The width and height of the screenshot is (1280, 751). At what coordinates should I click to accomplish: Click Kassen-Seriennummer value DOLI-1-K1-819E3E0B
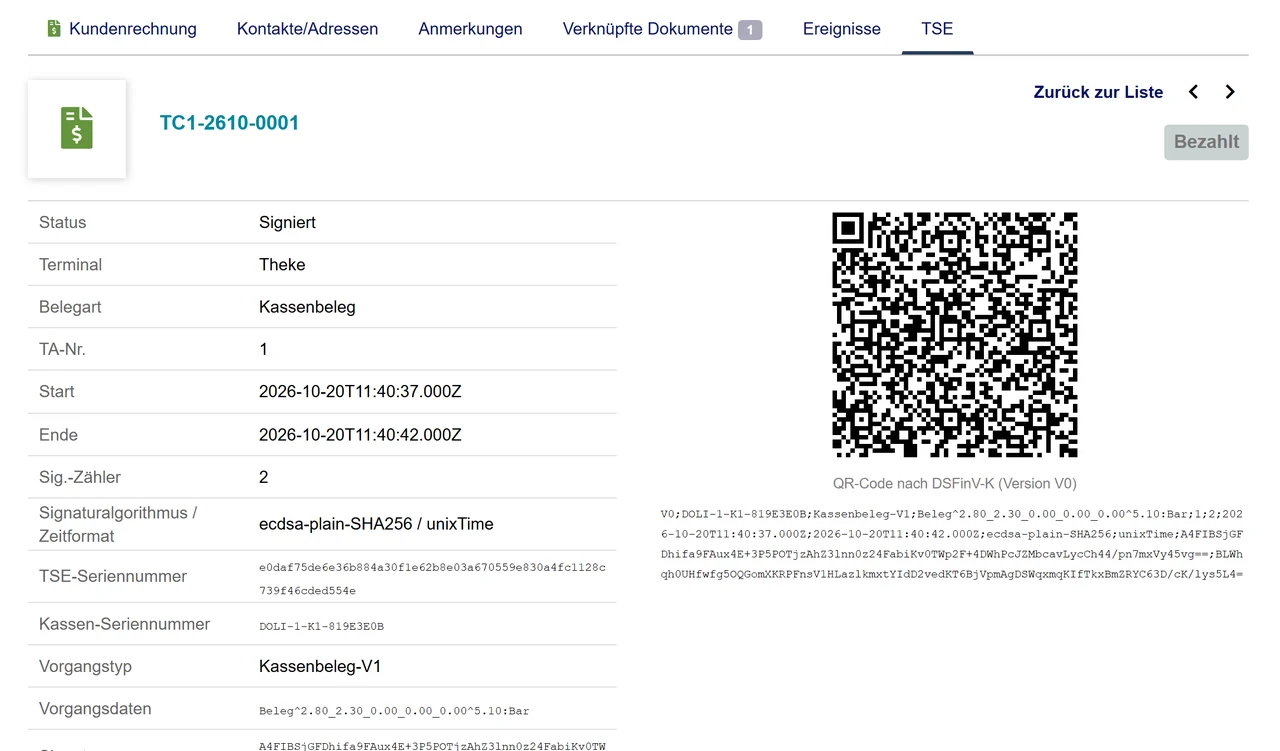(321, 627)
